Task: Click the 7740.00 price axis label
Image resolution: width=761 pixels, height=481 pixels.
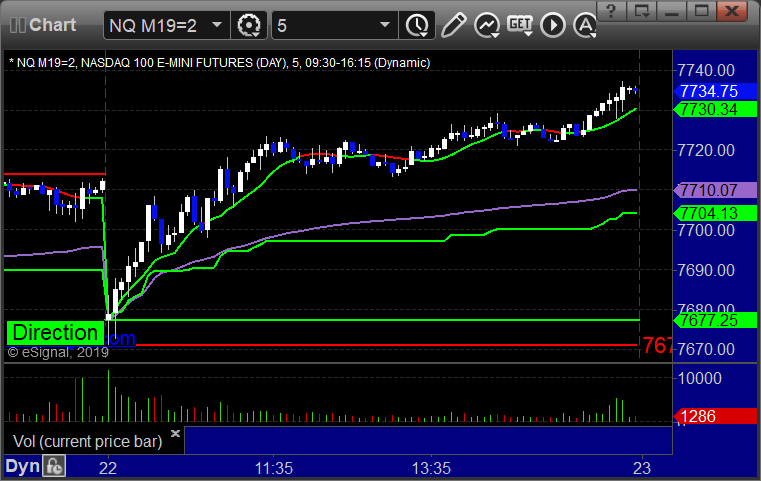Action: 706,70
